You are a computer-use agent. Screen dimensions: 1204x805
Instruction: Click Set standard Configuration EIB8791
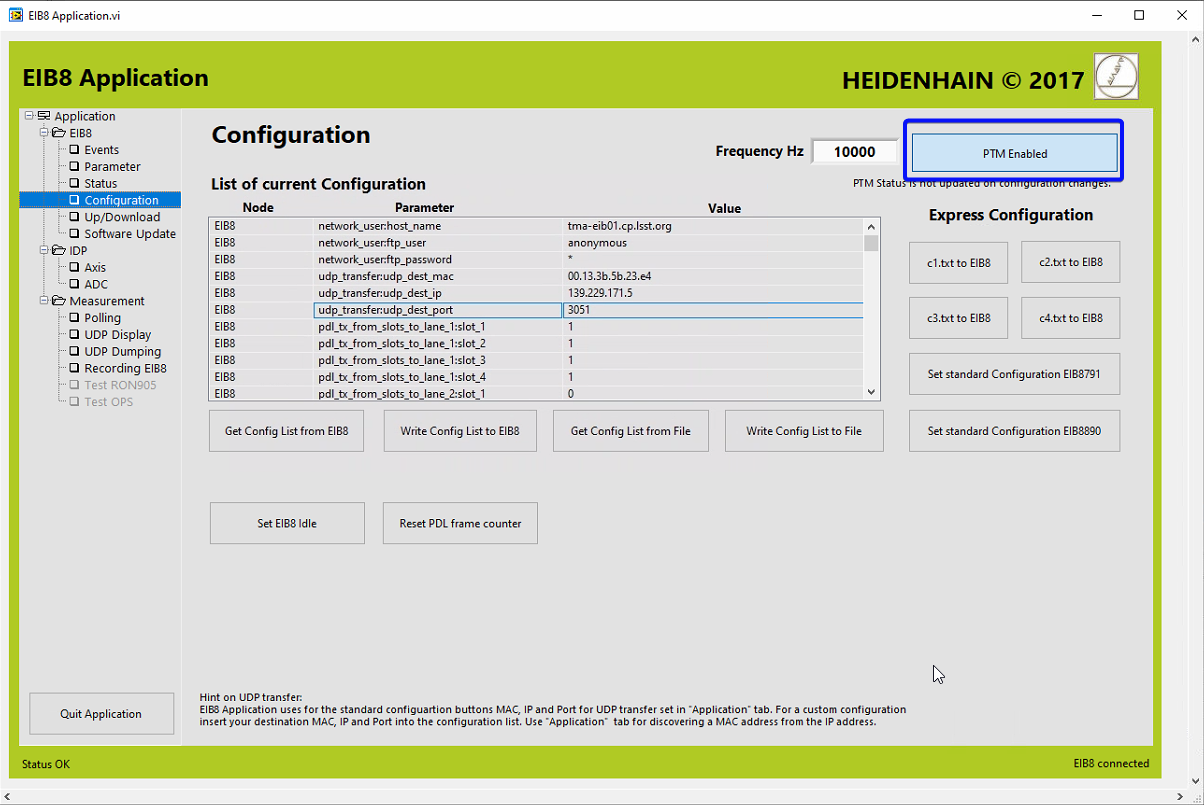click(1014, 374)
